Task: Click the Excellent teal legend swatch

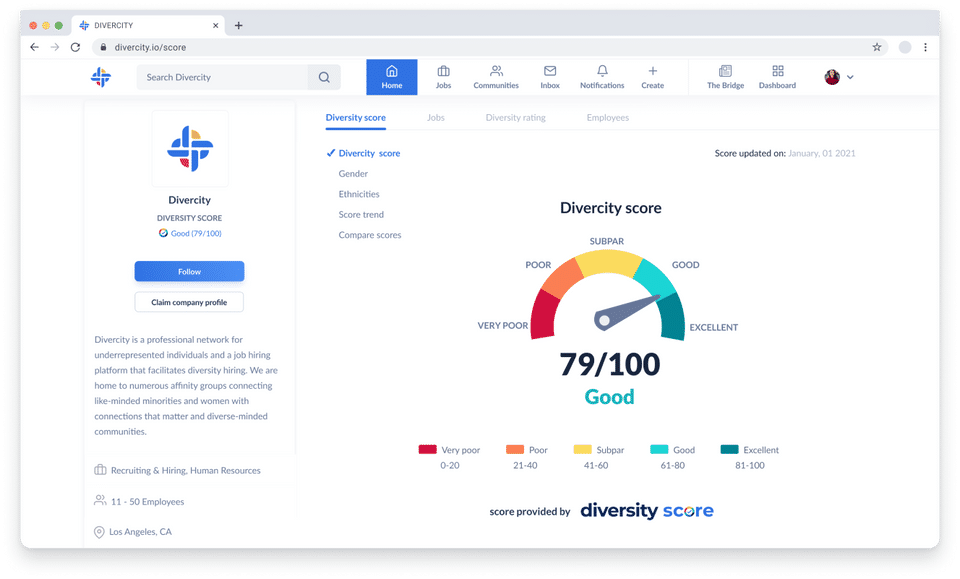Action: tap(730, 449)
